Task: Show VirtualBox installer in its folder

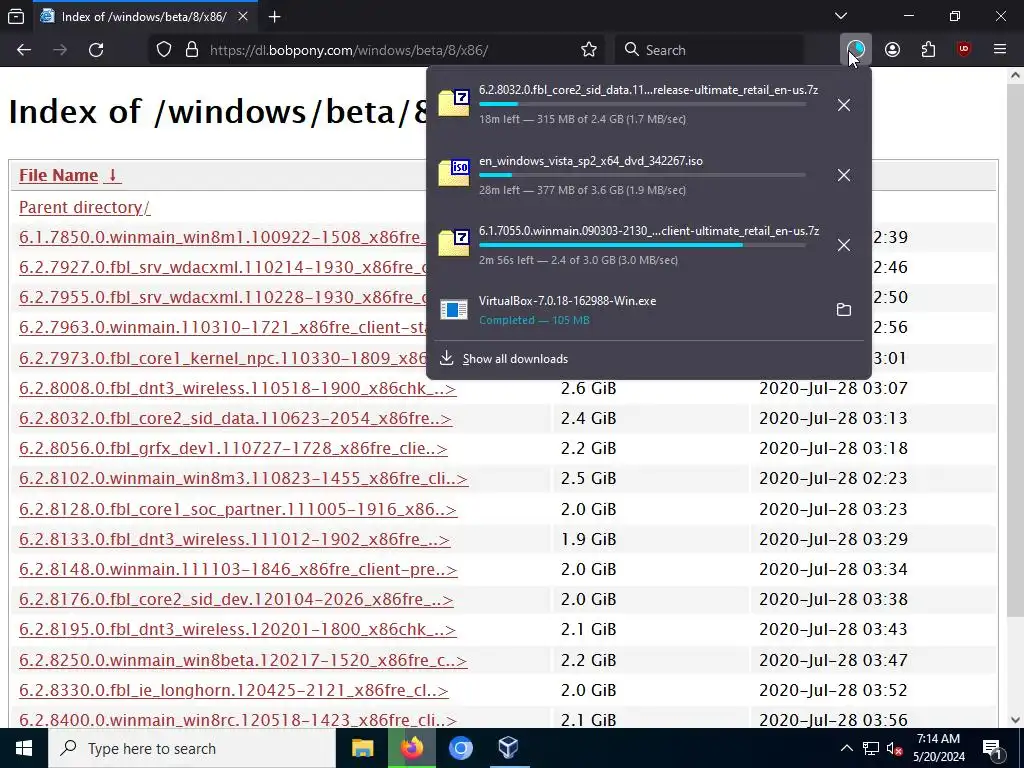Action: pos(844,310)
